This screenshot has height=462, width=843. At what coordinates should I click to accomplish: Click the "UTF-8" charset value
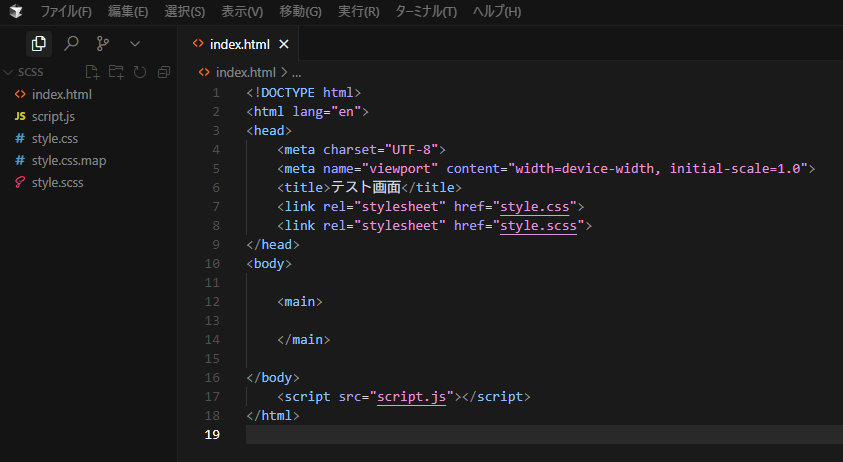click(x=411, y=150)
